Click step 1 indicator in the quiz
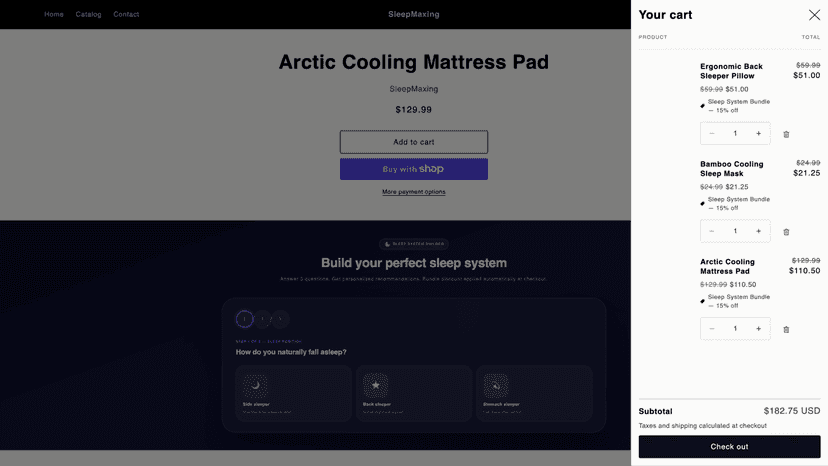This screenshot has height=466, width=828. coord(244,319)
